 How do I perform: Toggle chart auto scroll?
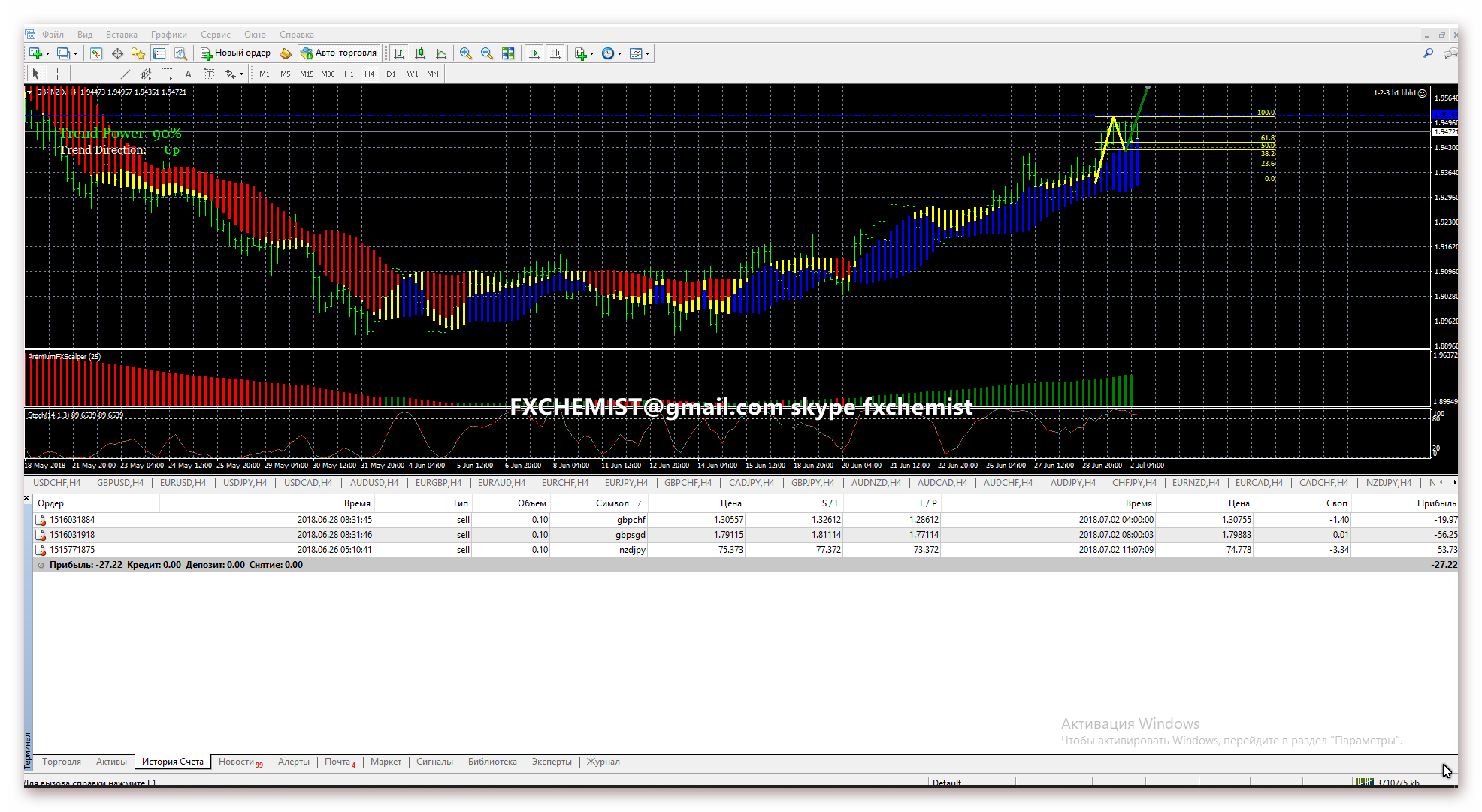click(534, 53)
